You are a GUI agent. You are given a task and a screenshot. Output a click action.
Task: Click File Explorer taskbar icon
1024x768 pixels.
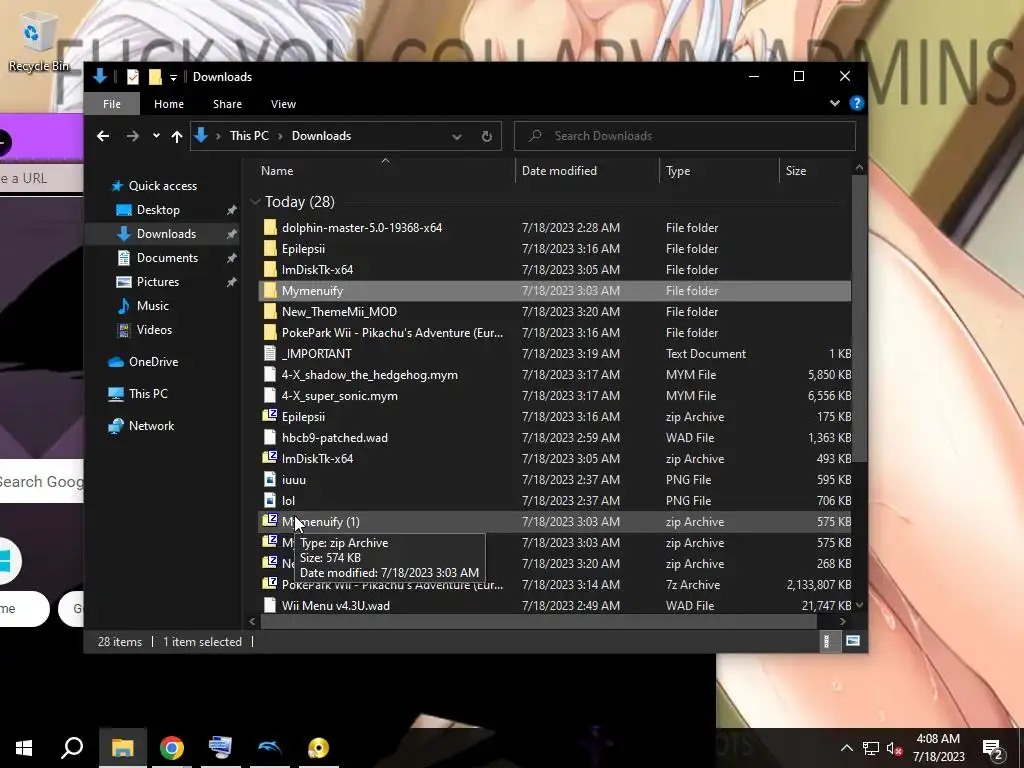click(x=122, y=748)
